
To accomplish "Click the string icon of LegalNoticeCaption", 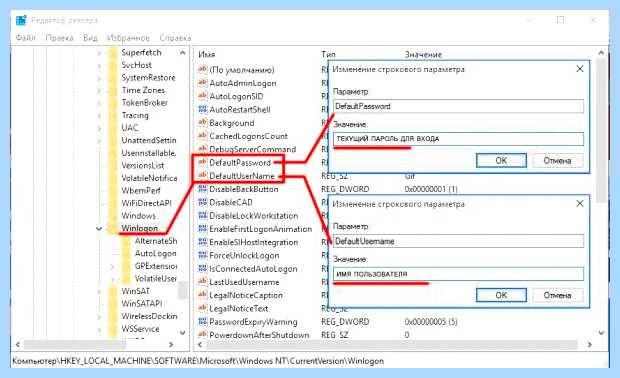I will (202, 295).
